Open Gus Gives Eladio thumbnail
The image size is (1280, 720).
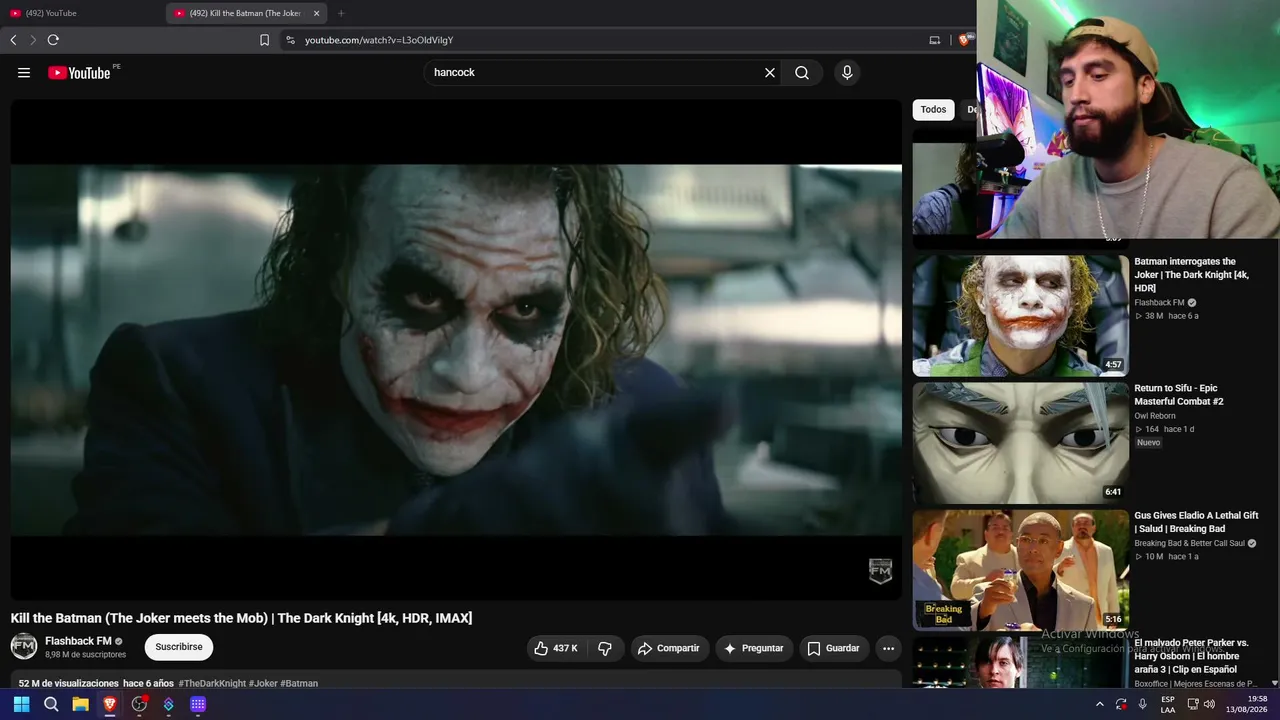coord(1021,570)
